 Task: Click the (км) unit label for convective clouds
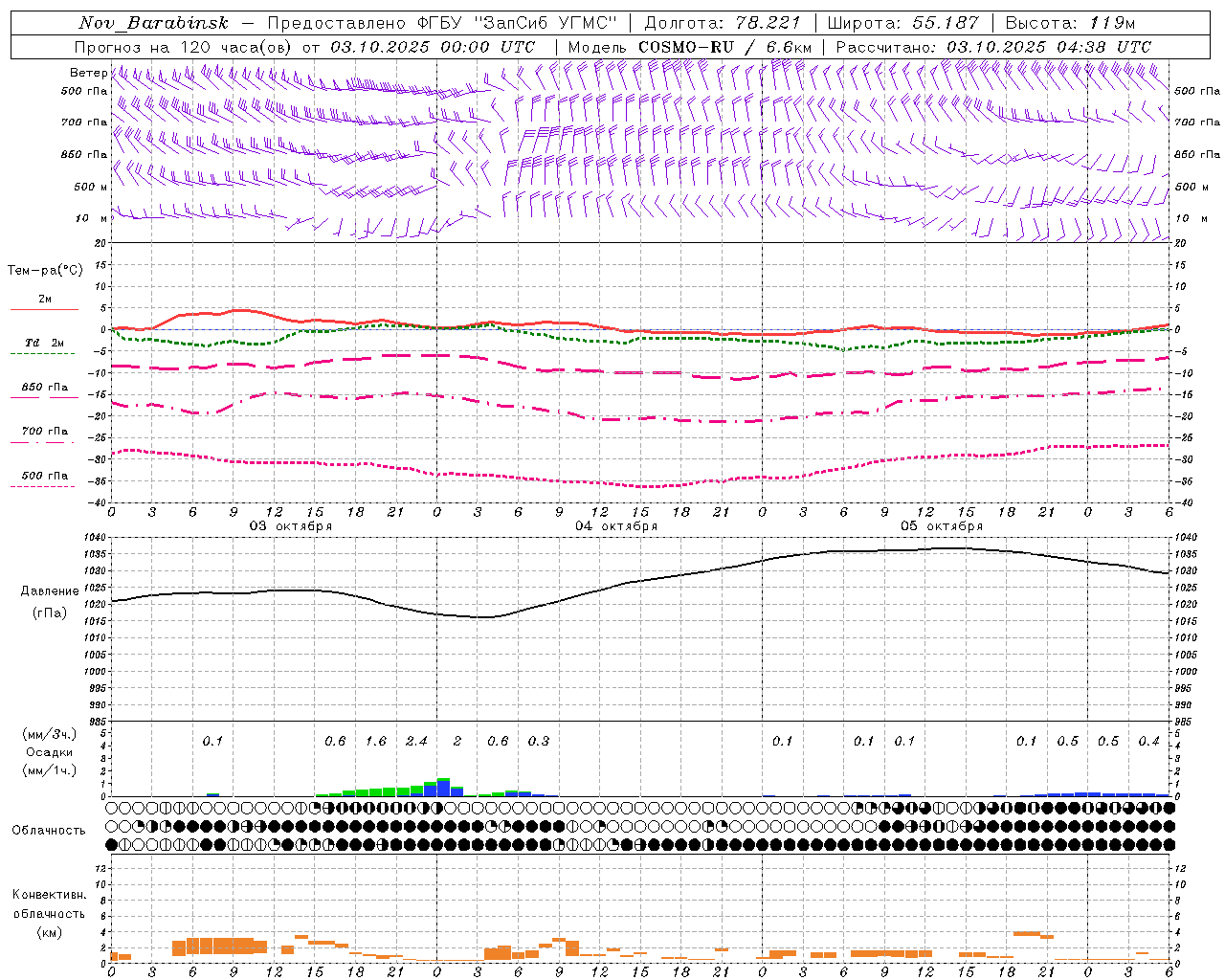(x=49, y=932)
